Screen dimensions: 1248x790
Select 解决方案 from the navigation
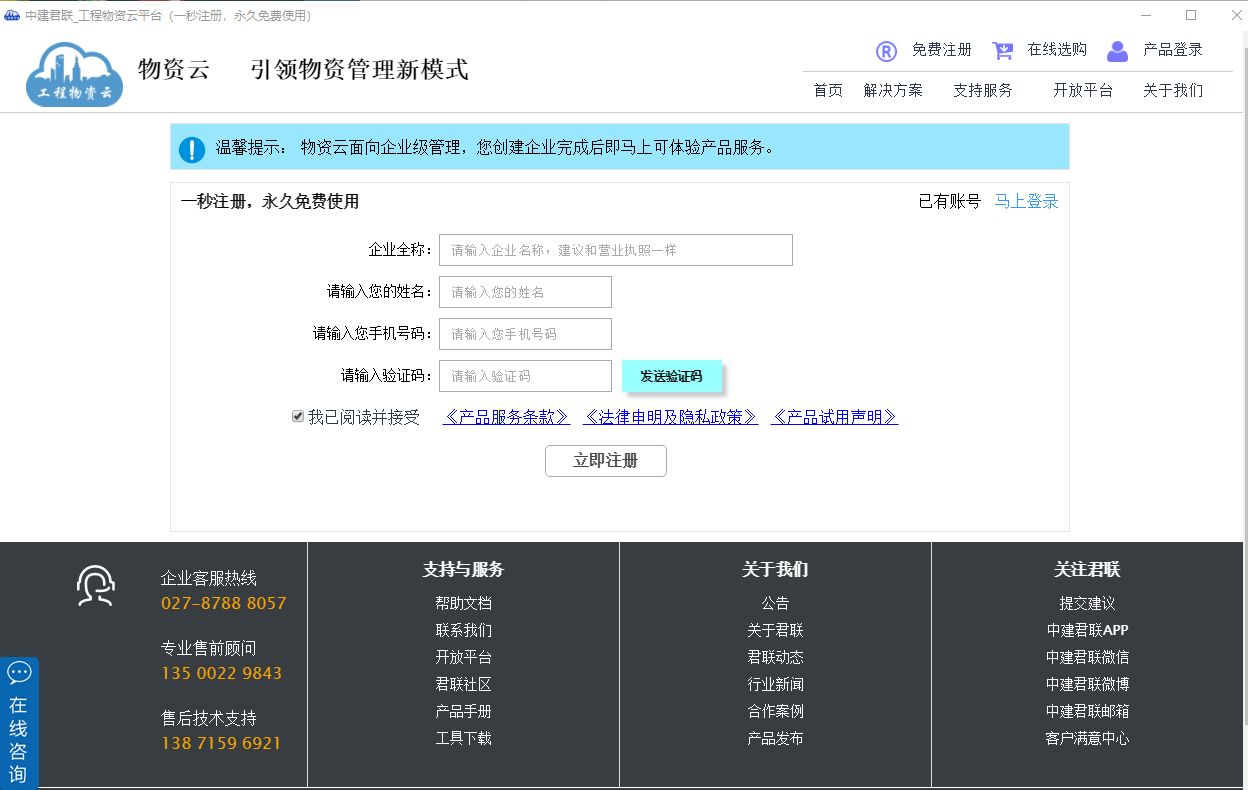click(x=893, y=89)
